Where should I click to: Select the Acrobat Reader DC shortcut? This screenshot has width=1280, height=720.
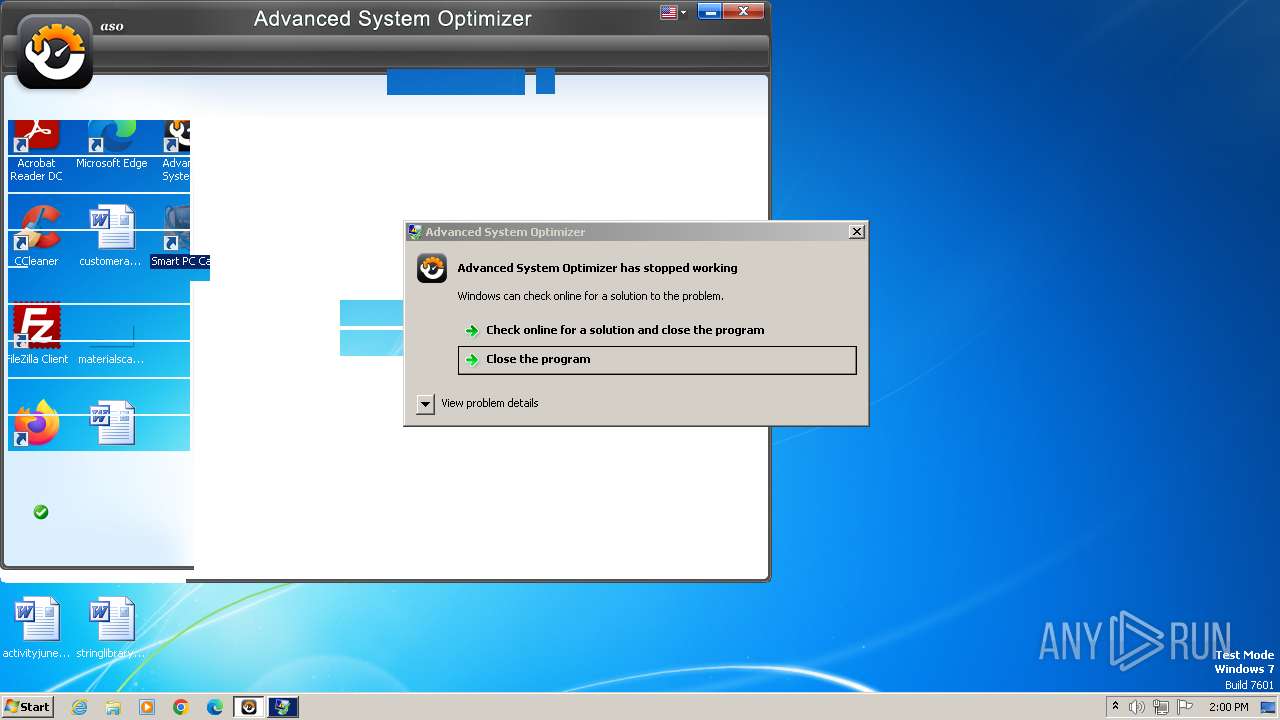pos(36,151)
